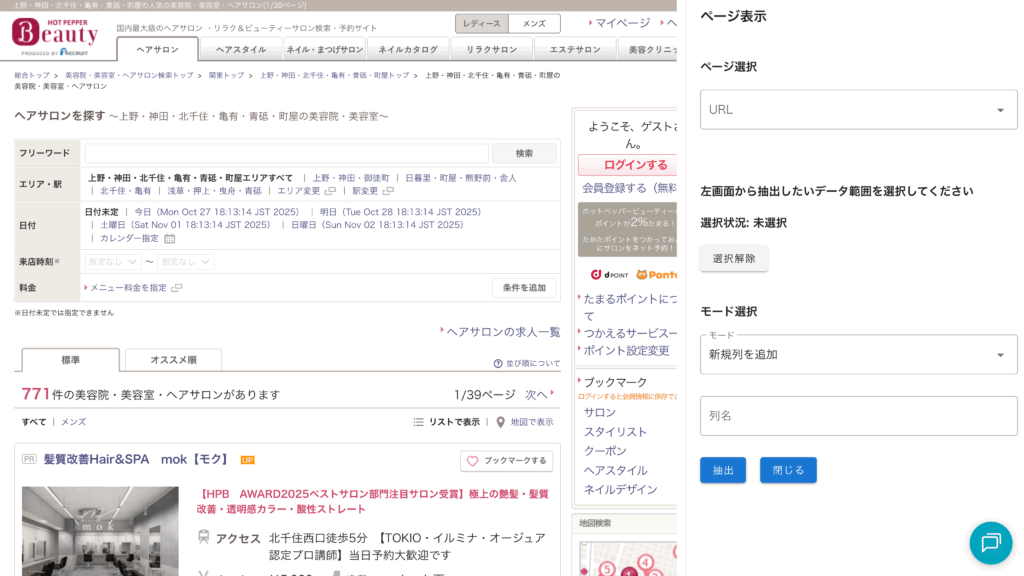Click the 列名 input field

coord(858,415)
